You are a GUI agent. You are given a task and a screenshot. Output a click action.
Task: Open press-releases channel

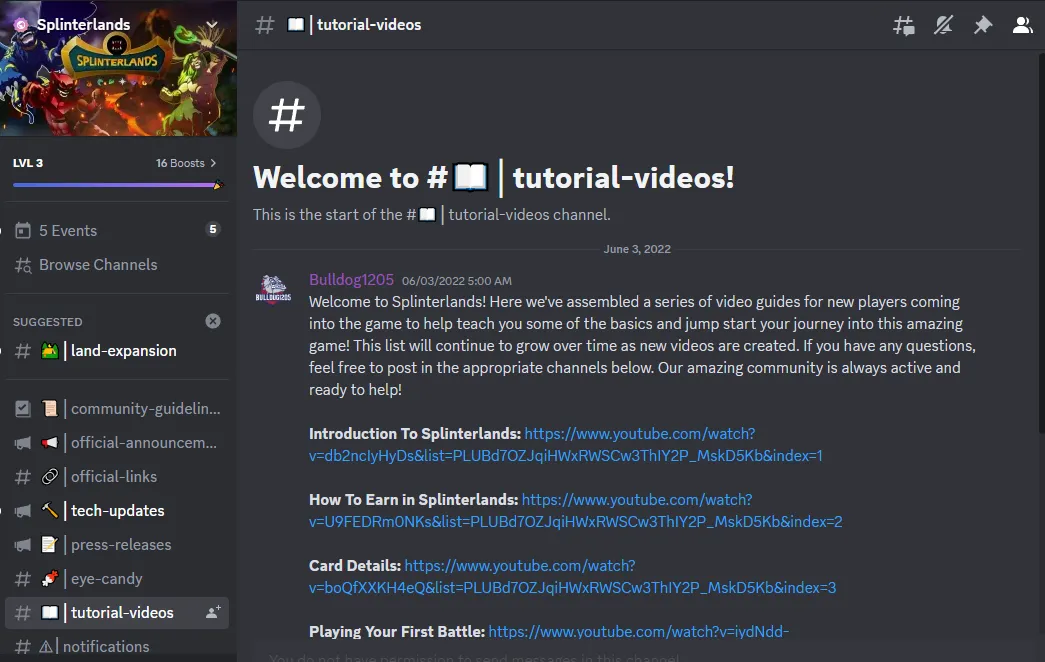(118, 545)
